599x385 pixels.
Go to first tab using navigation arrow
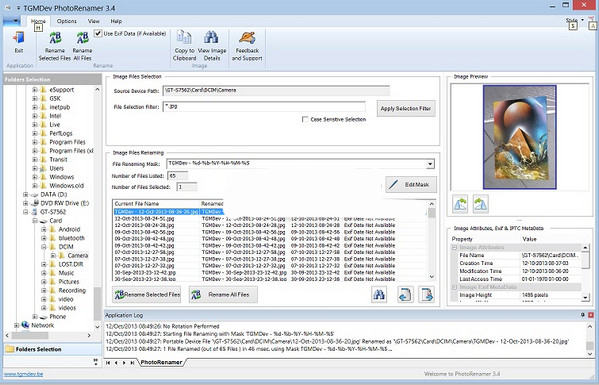point(108,362)
